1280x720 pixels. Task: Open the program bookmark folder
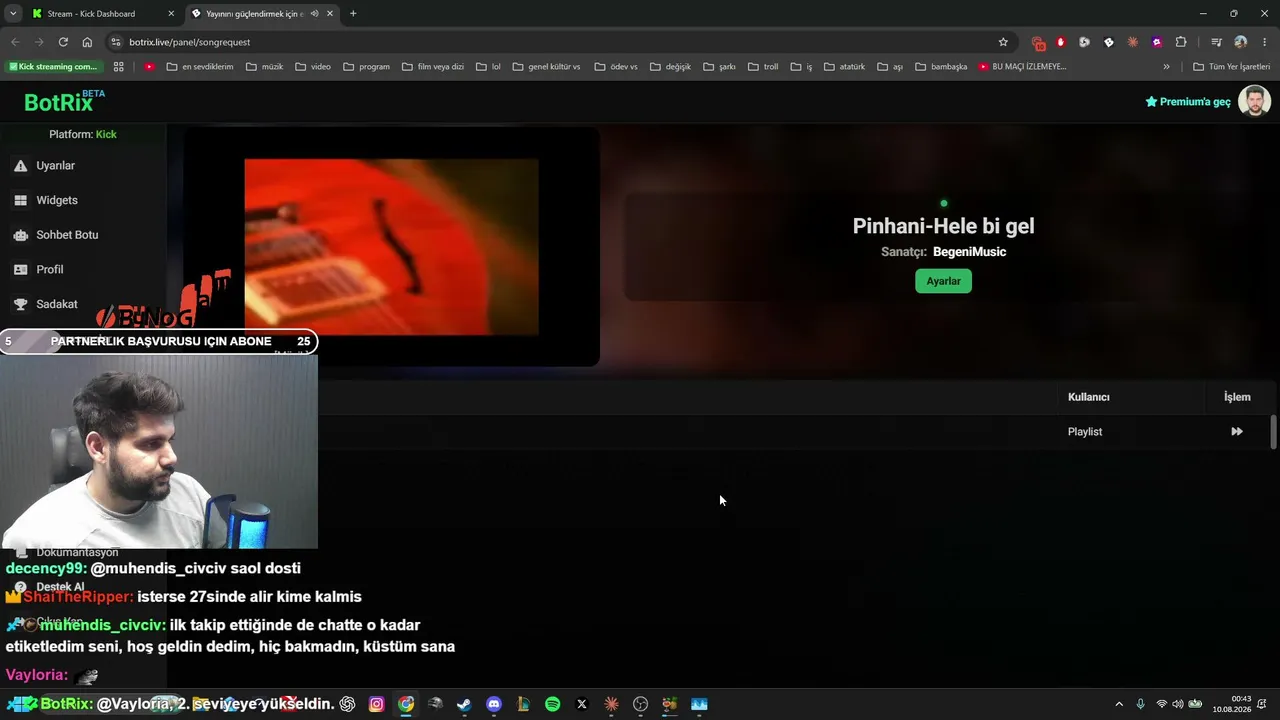pyautogui.click(x=366, y=67)
